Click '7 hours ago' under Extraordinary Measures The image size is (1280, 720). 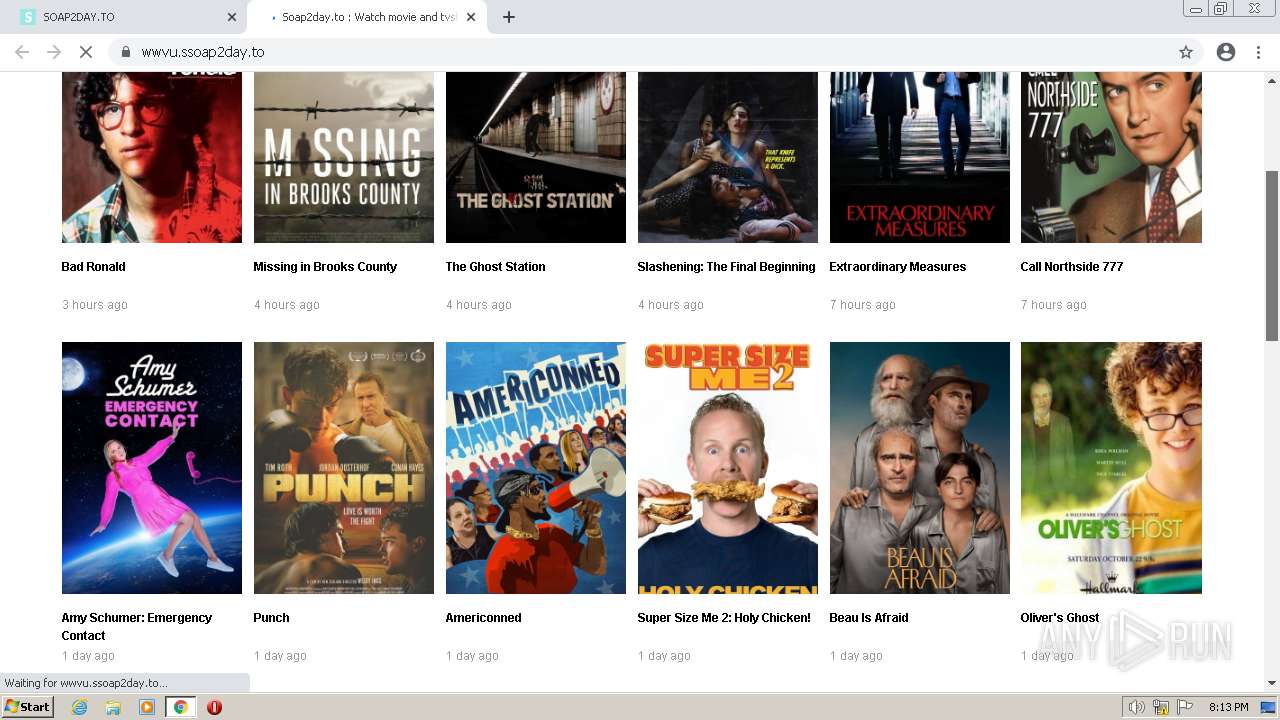pyautogui.click(x=862, y=305)
